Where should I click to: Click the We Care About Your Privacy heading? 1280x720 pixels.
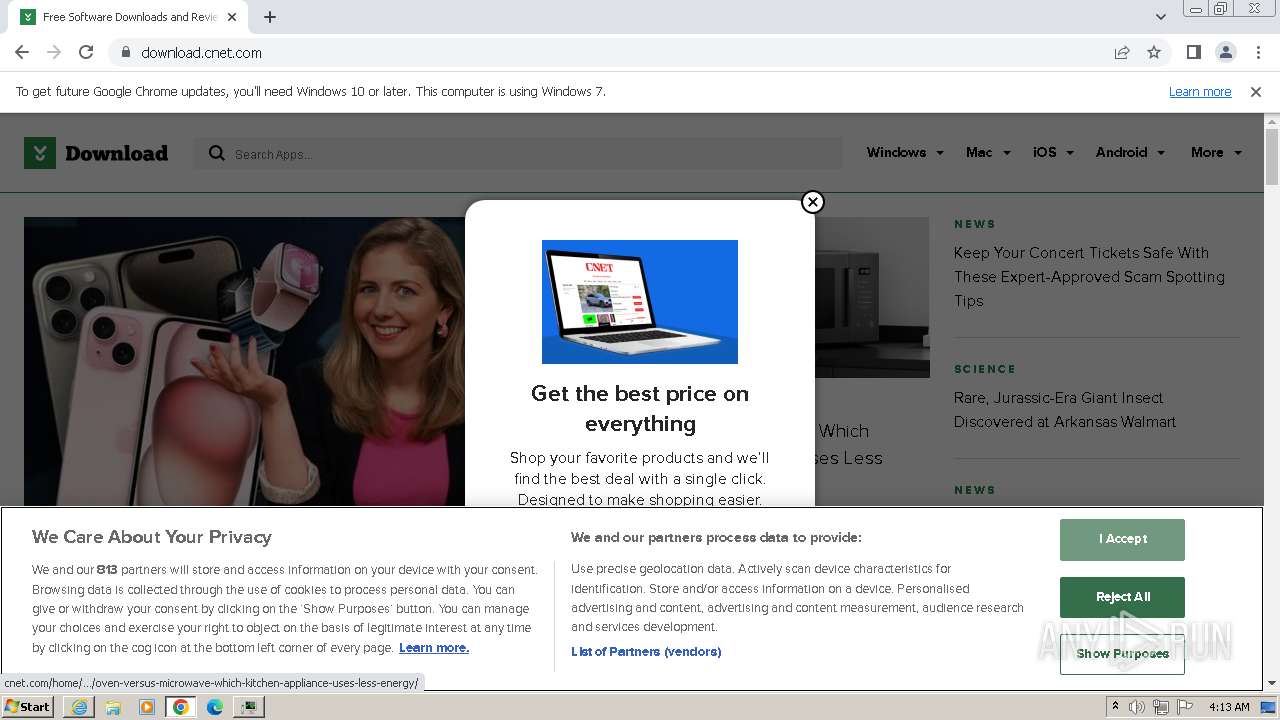[x=152, y=537]
